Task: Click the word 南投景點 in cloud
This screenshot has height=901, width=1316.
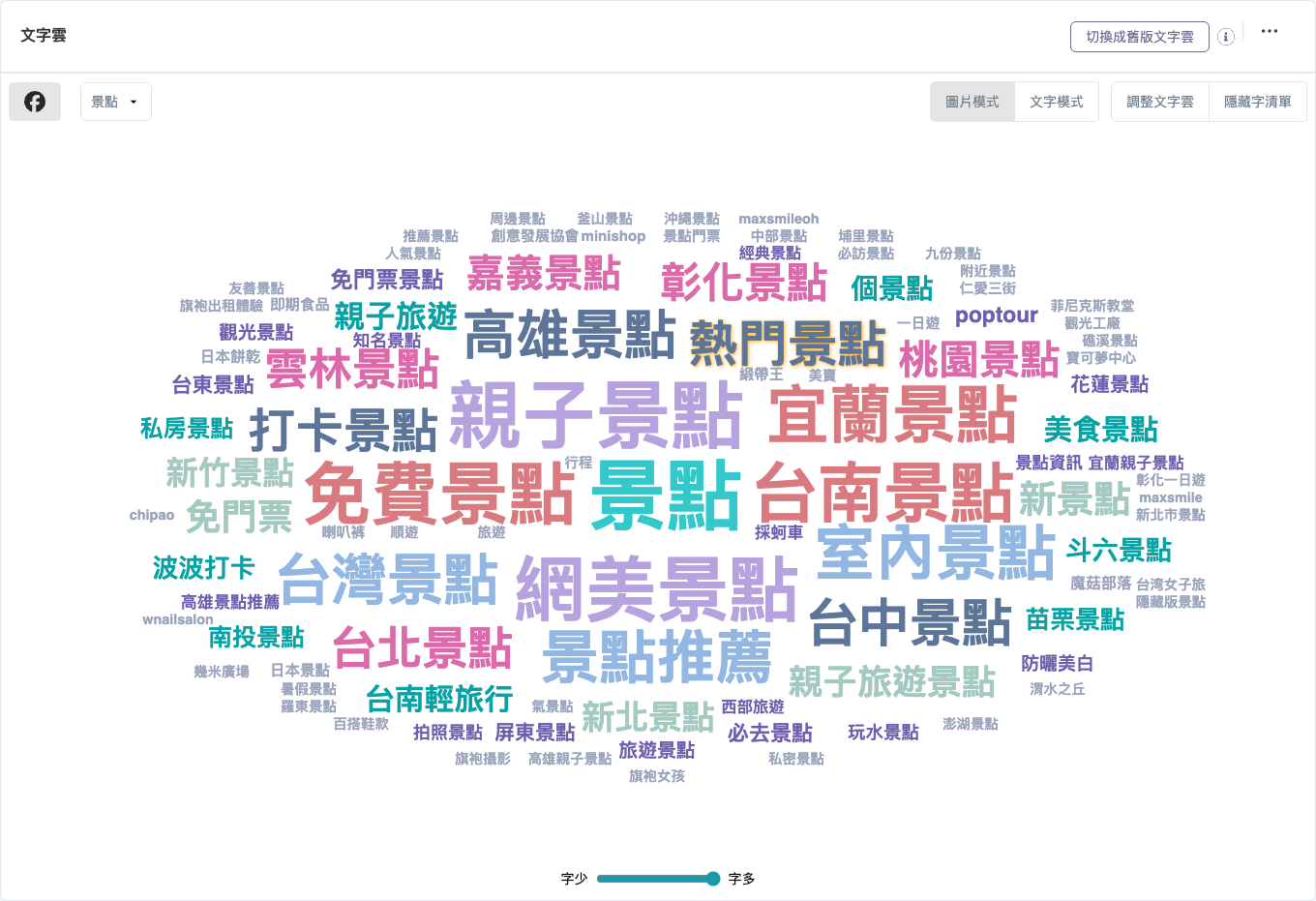Action: [256, 638]
